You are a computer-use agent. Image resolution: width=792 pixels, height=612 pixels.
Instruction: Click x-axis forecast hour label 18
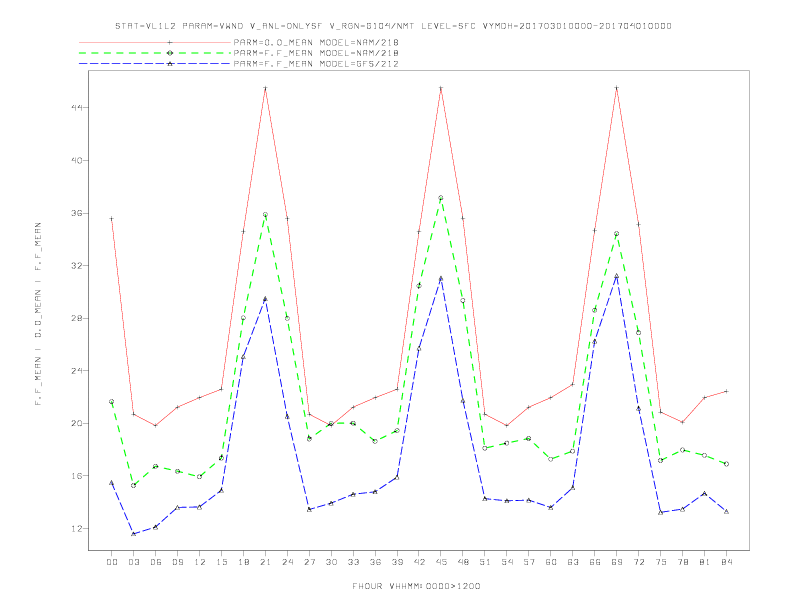coord(243,562)
